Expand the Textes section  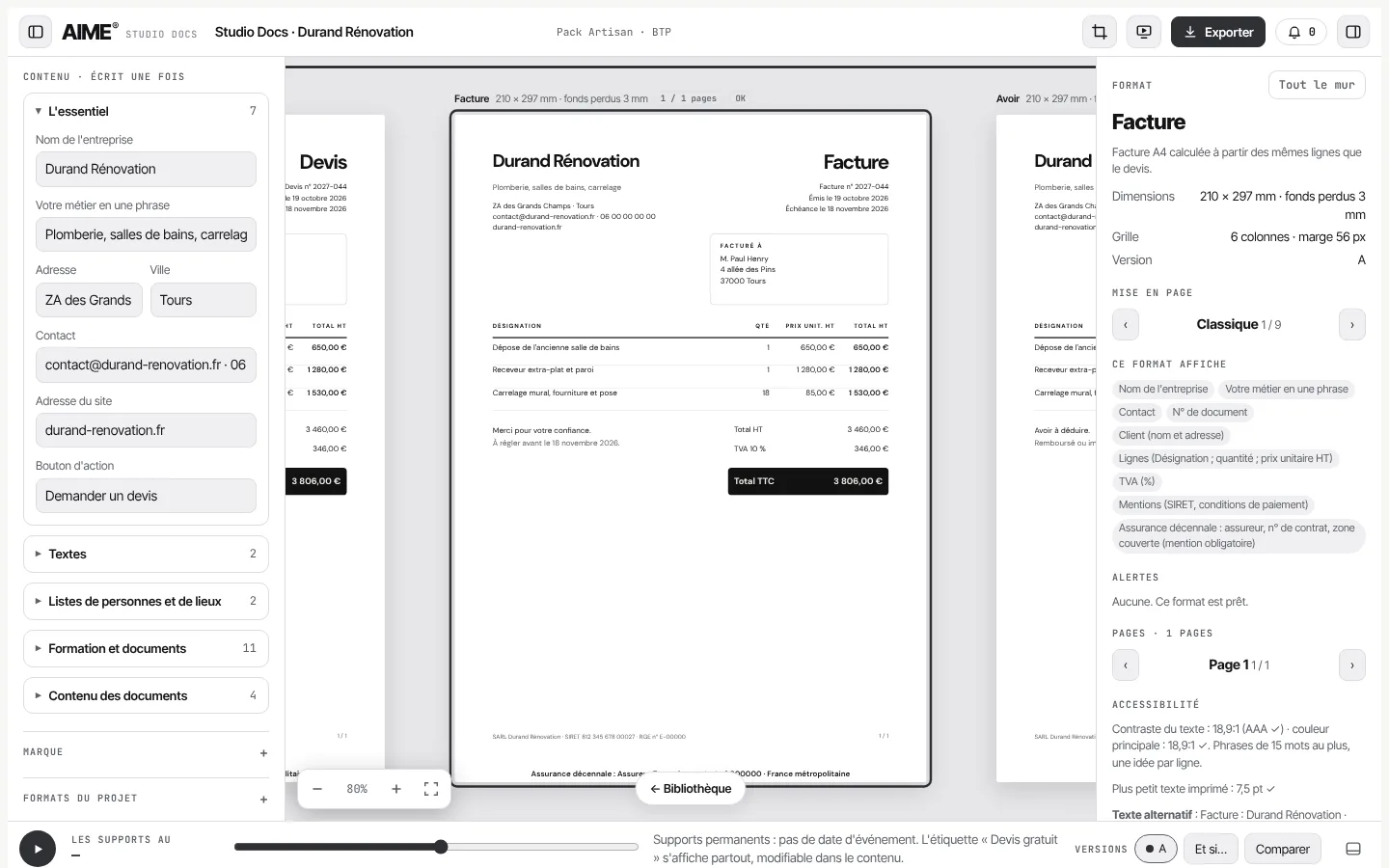(x=146, y=554)
